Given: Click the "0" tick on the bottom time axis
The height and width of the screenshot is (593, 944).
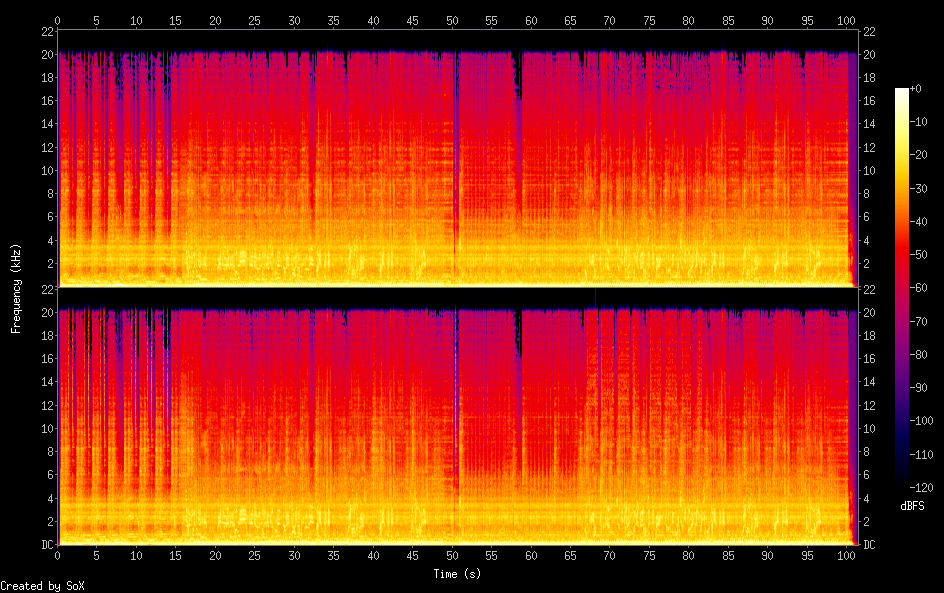Looking at the screenshot, I should 58,556.
